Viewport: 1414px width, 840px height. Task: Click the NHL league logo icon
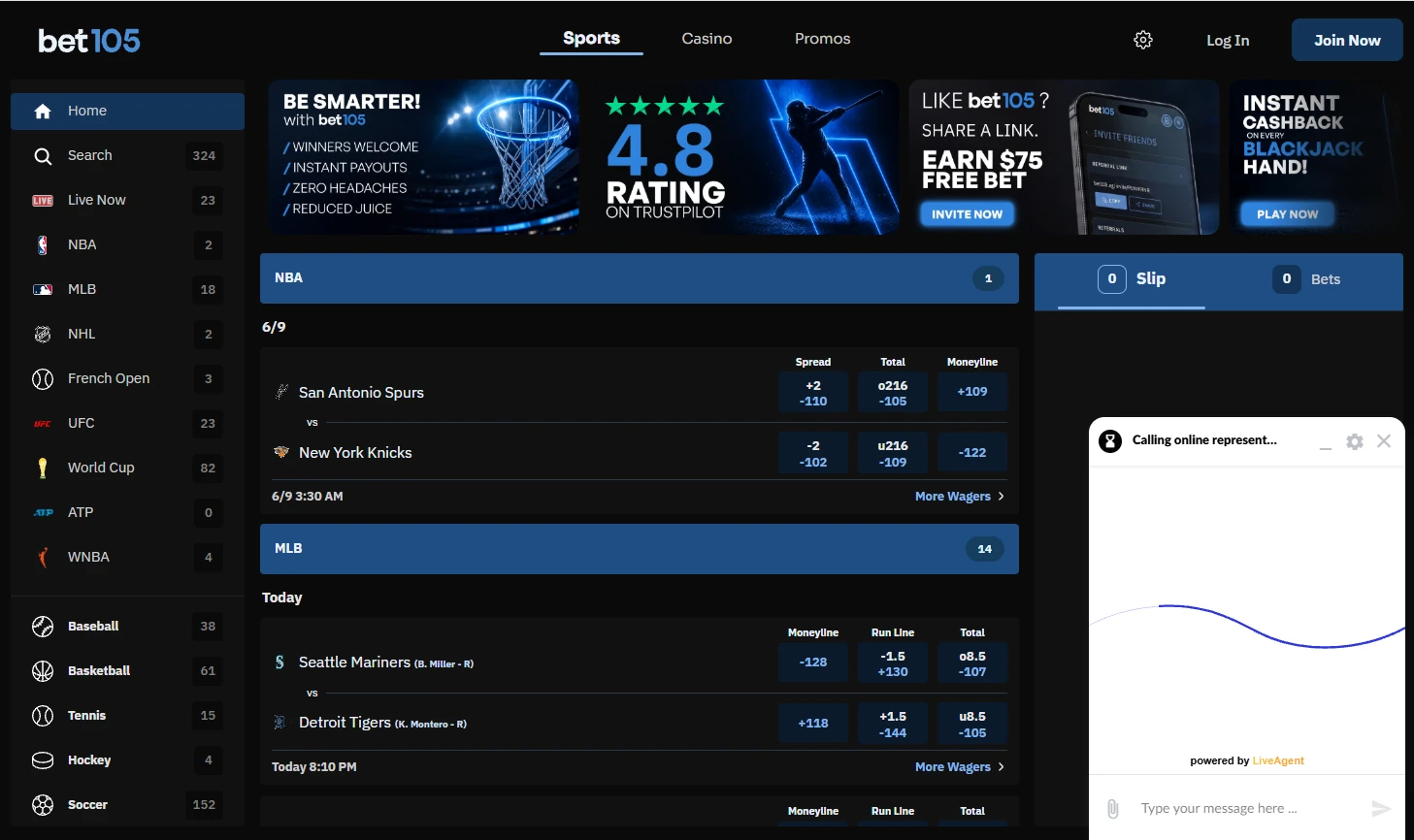43,335
